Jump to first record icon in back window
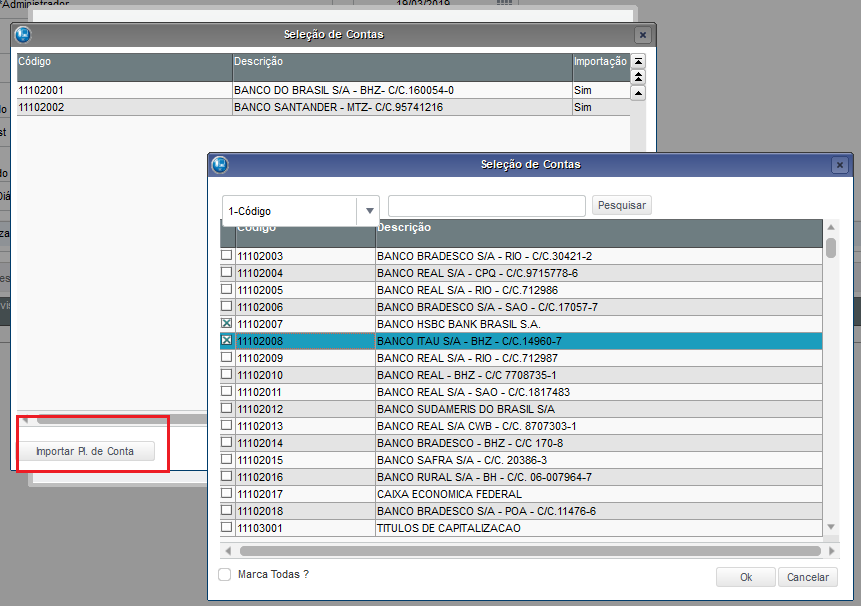This screenshot has width=861, height=606. click(638, 61)
